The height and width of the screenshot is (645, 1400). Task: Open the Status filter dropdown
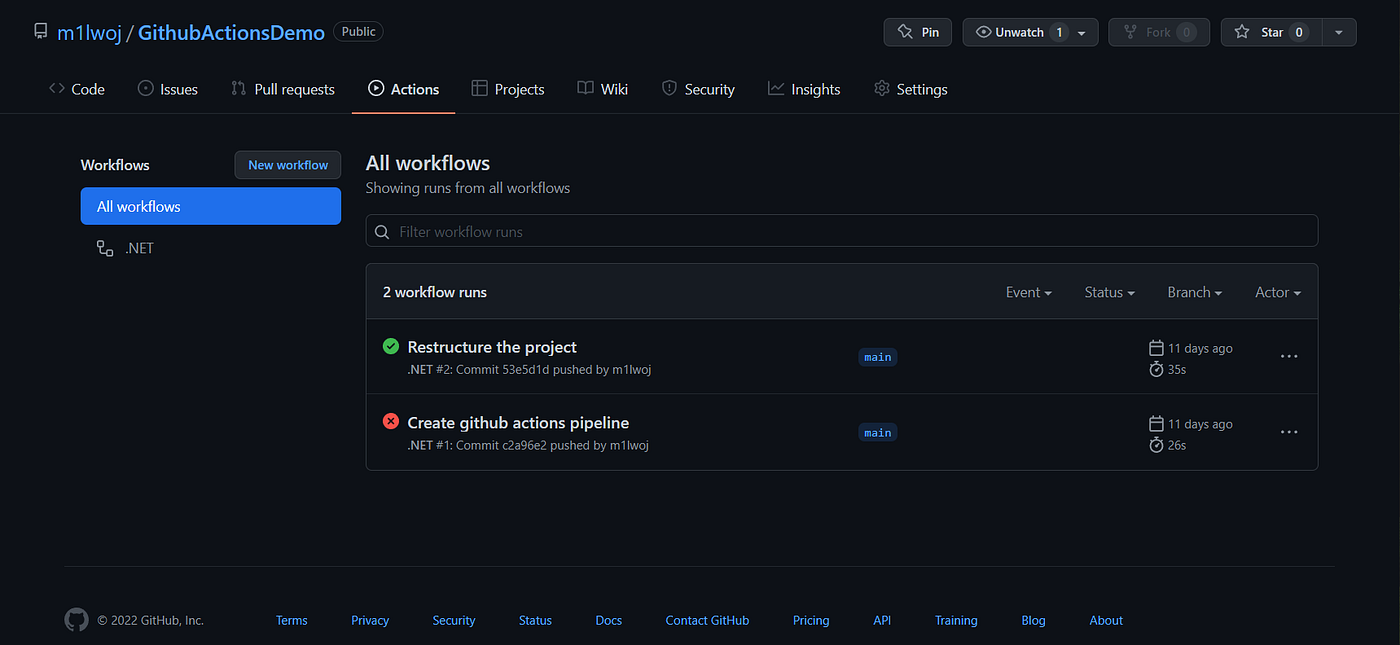(1108, 292)
